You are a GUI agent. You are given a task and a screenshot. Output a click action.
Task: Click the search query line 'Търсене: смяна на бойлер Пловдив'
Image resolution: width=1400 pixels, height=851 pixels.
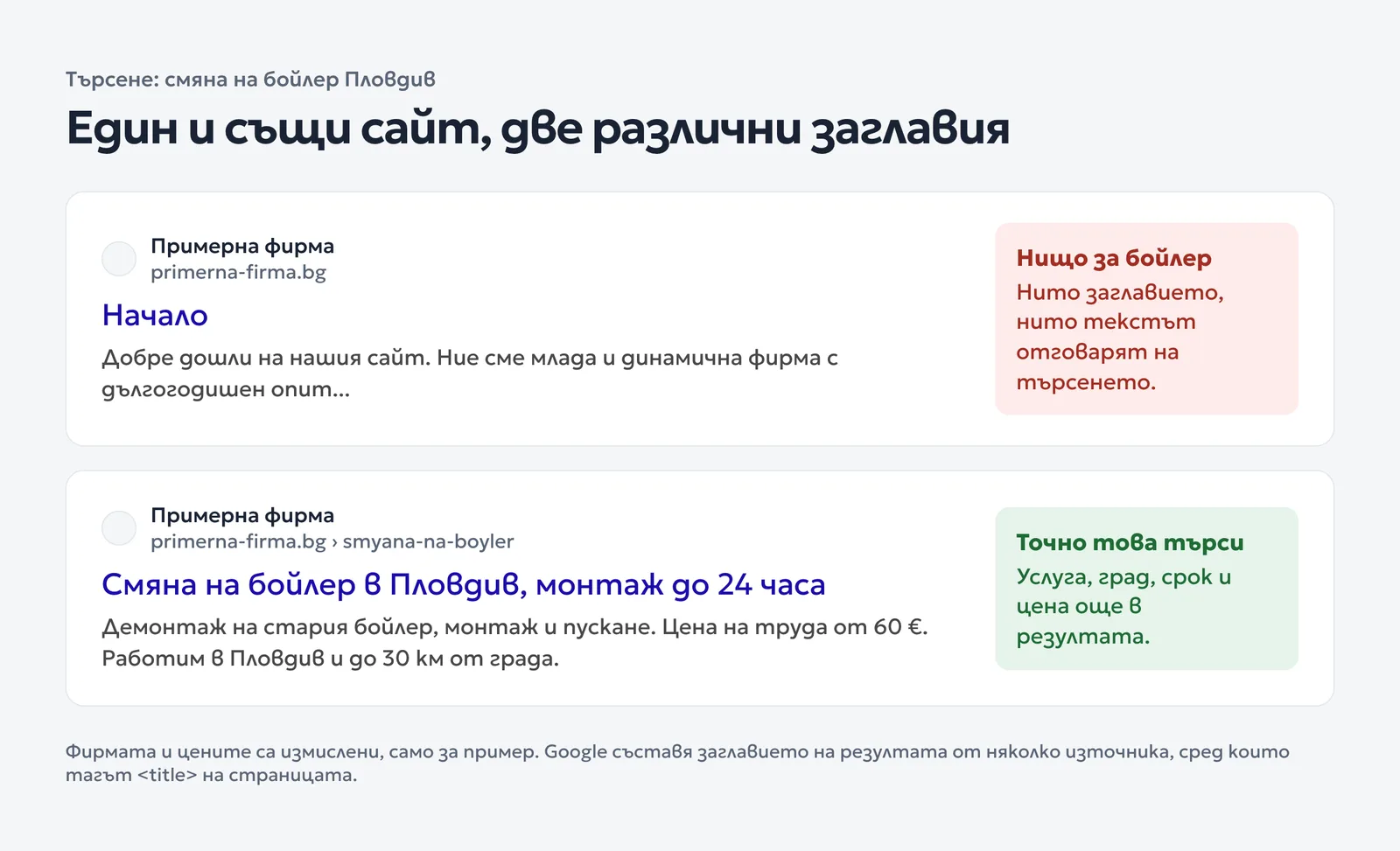click(x=250, y=80)
